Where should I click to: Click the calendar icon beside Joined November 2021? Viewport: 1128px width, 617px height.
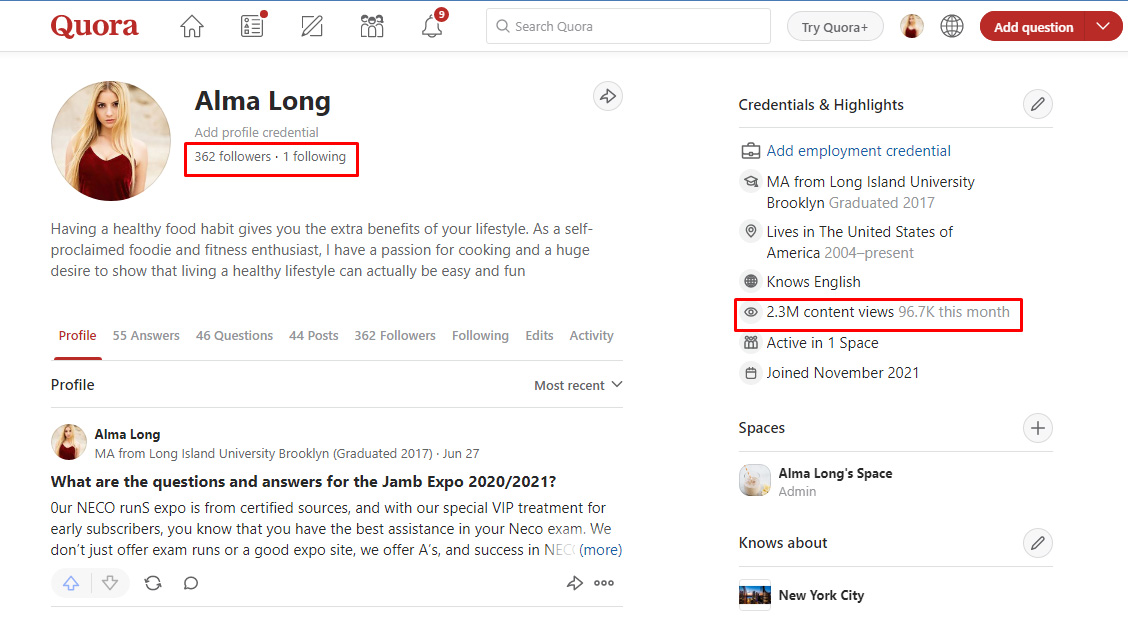pyautogui.click(x=750, y=373)
